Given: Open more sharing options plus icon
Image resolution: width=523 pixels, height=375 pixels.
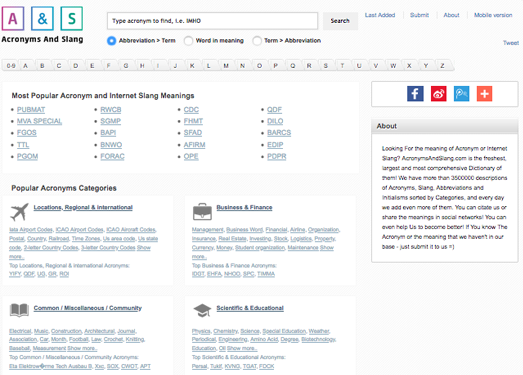Looking at the screenshot, I should tap(484, 94).
